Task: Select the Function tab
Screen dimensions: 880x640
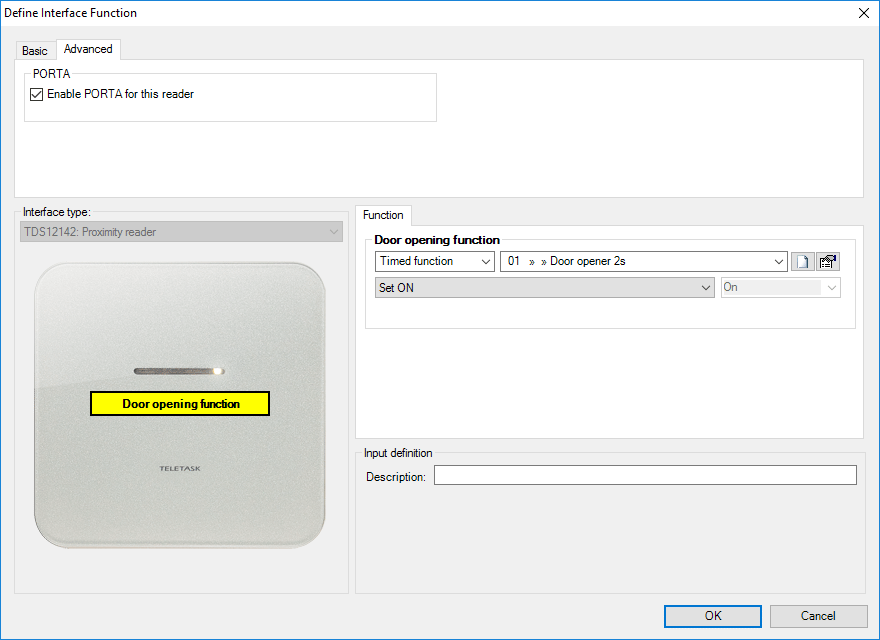Action: coord(383,215)
